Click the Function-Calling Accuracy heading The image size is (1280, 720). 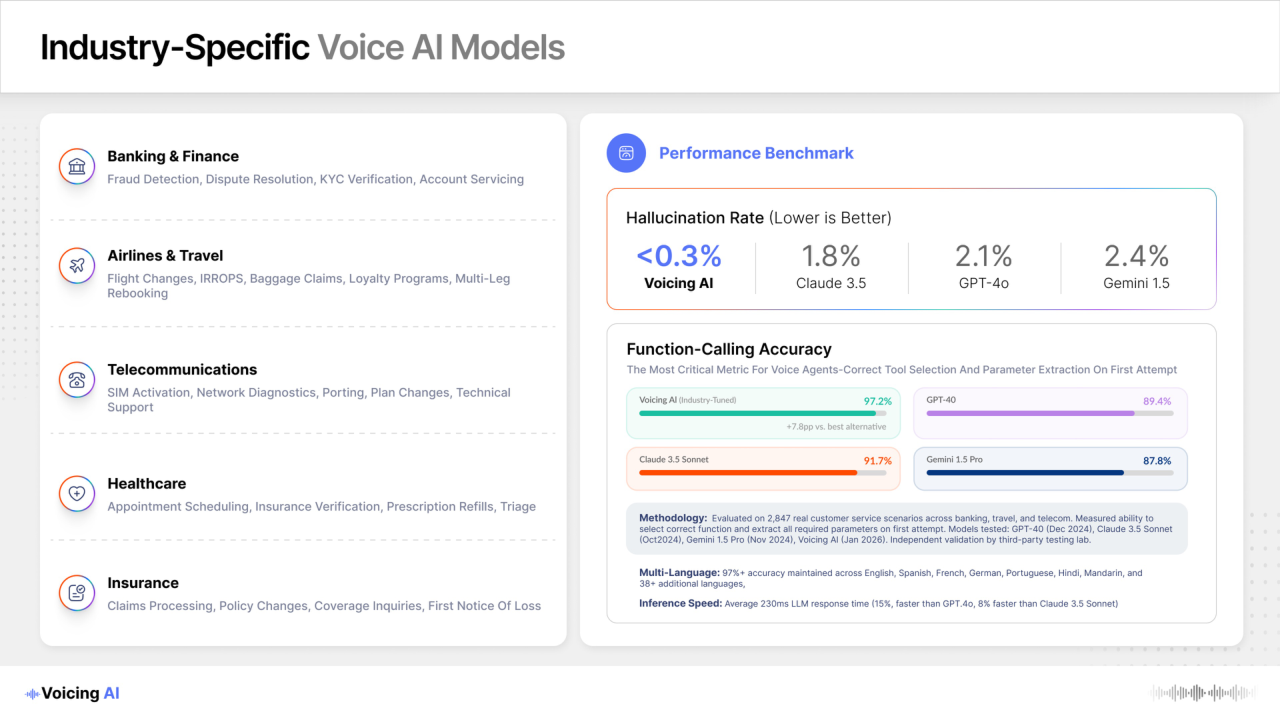(729, 349)
